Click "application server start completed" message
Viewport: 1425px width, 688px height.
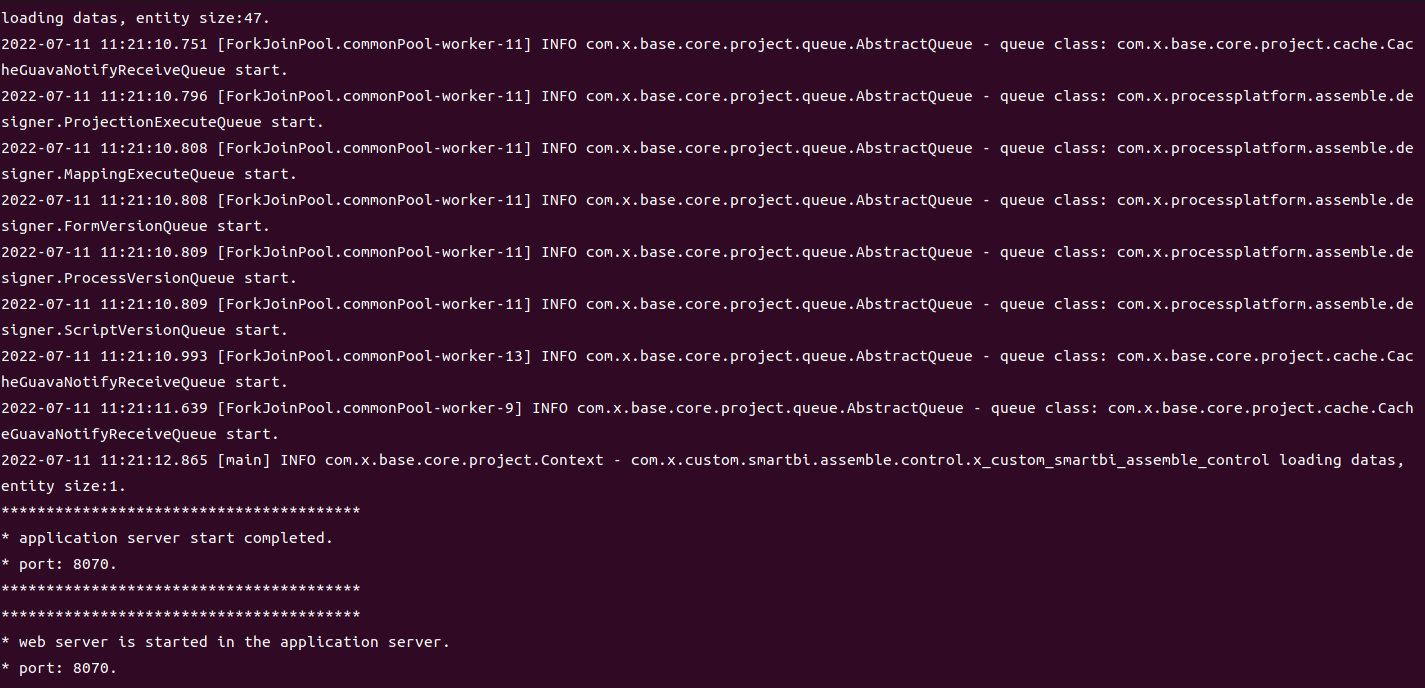[175, 538]
